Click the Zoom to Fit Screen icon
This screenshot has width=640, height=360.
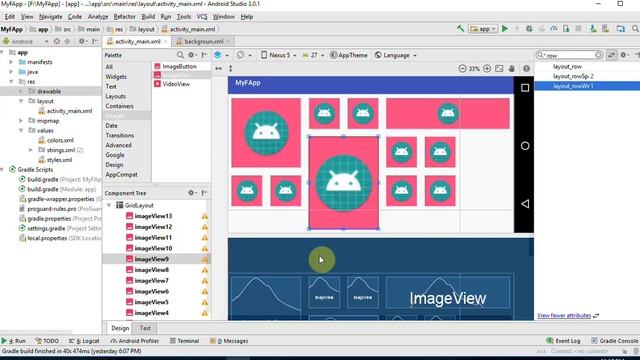click(499, 69)
